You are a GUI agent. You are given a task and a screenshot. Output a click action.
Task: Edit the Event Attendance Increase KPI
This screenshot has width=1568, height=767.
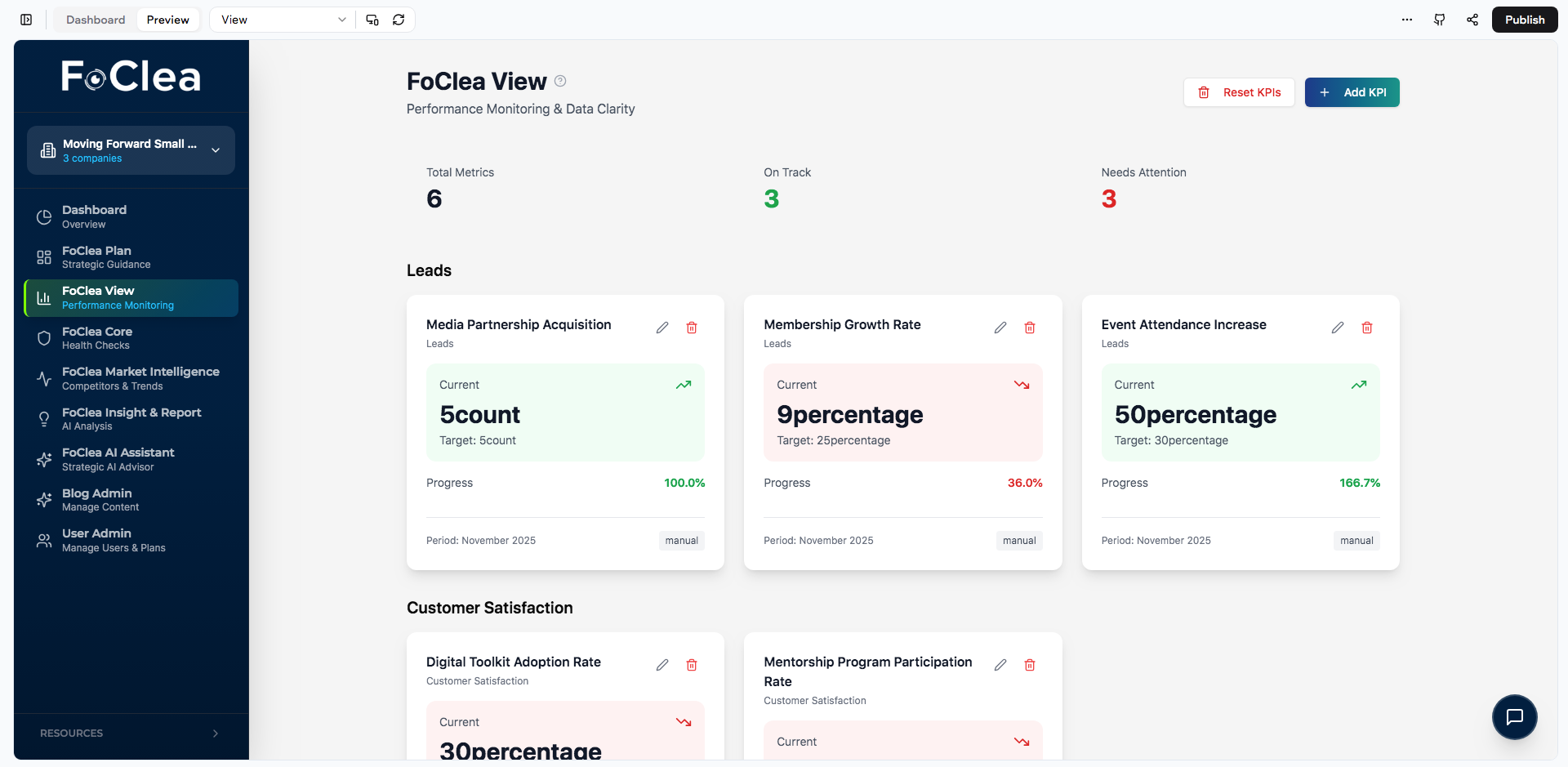(1338, 328)
